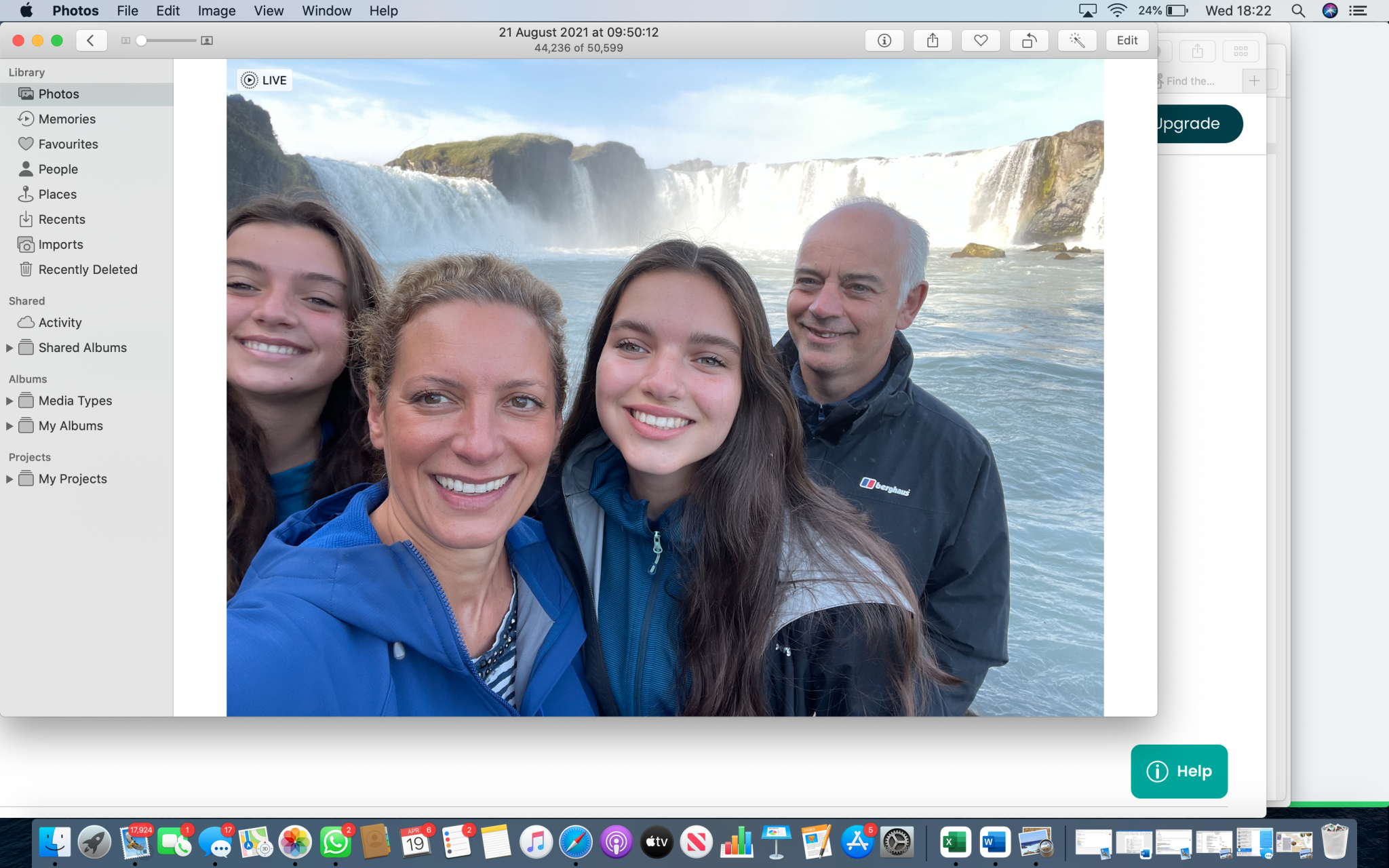Open the Image menu
Viewport: 1389px width, 868px height.
point(216,11)
